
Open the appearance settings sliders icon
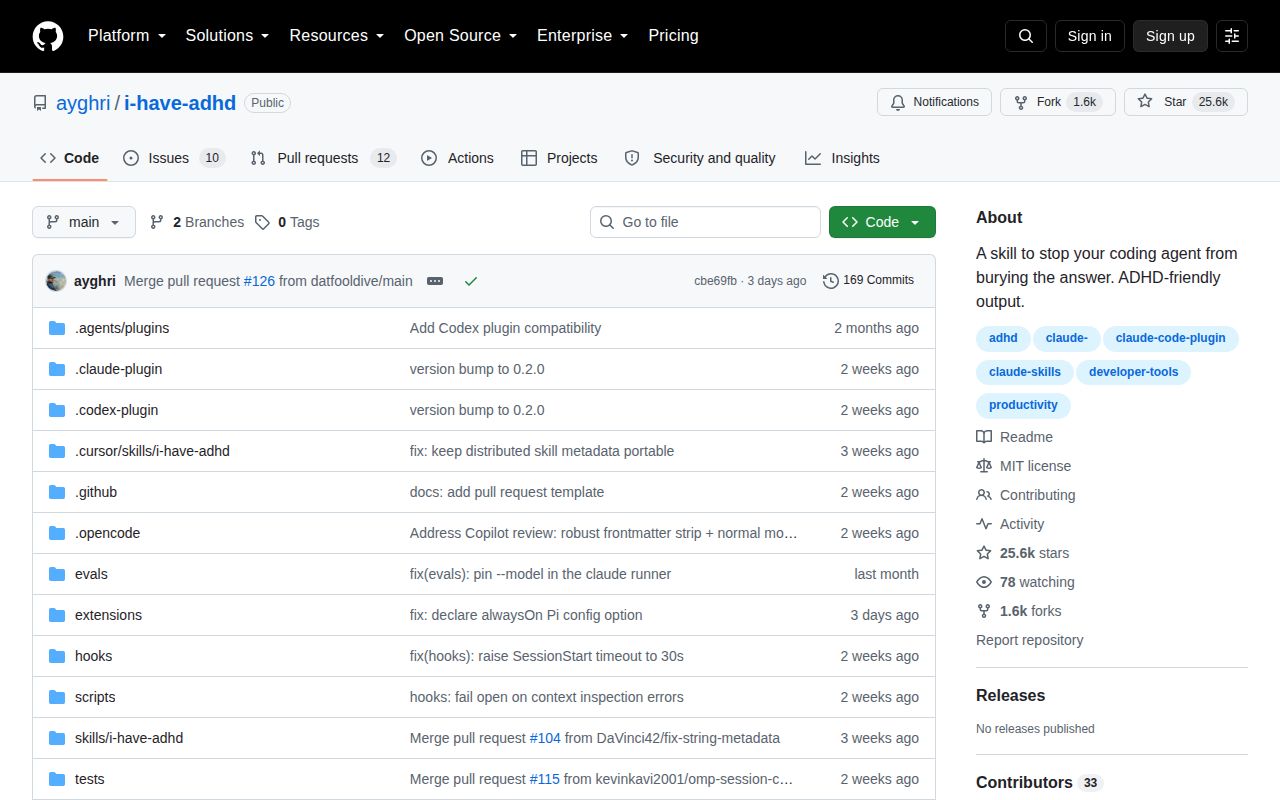tap(1232, 36)
